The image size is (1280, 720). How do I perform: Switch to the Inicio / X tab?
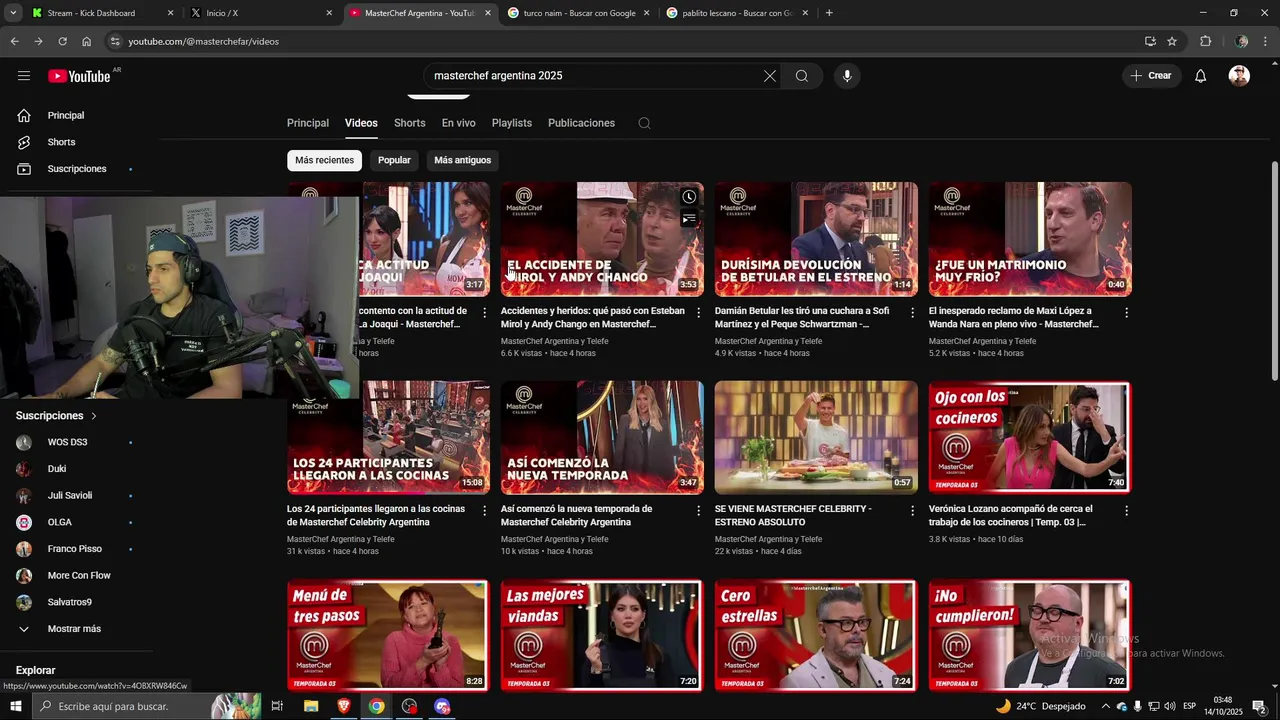pyautogui.click(x=262, y=13)
